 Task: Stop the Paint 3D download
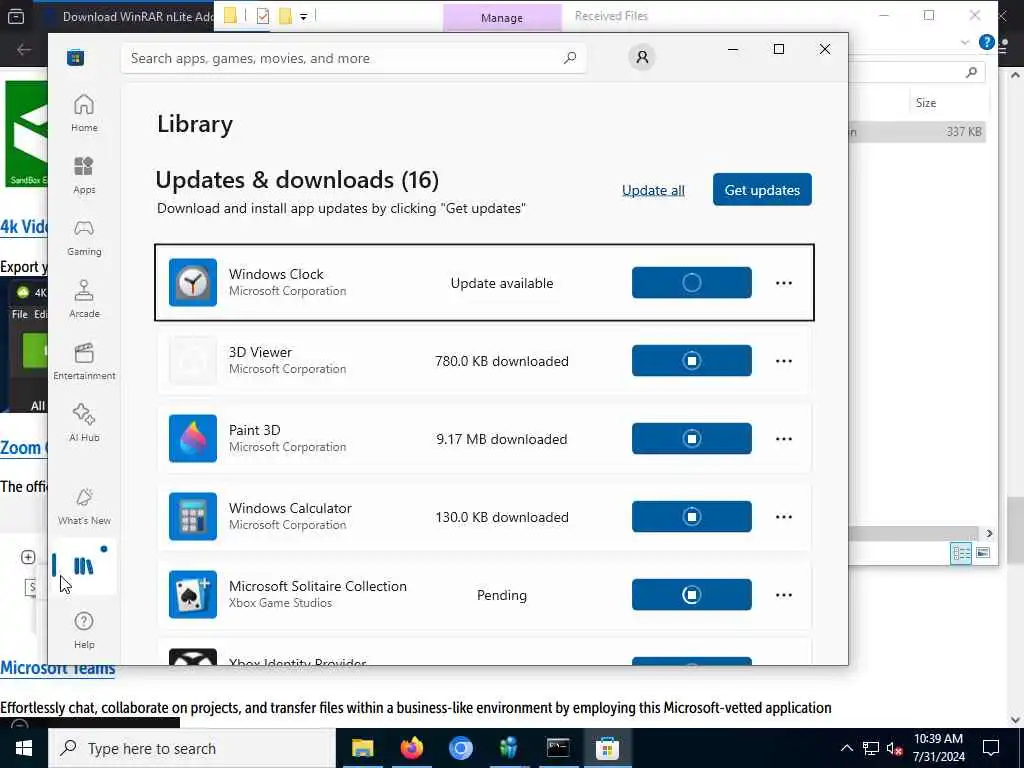click(x=692, y=438)
